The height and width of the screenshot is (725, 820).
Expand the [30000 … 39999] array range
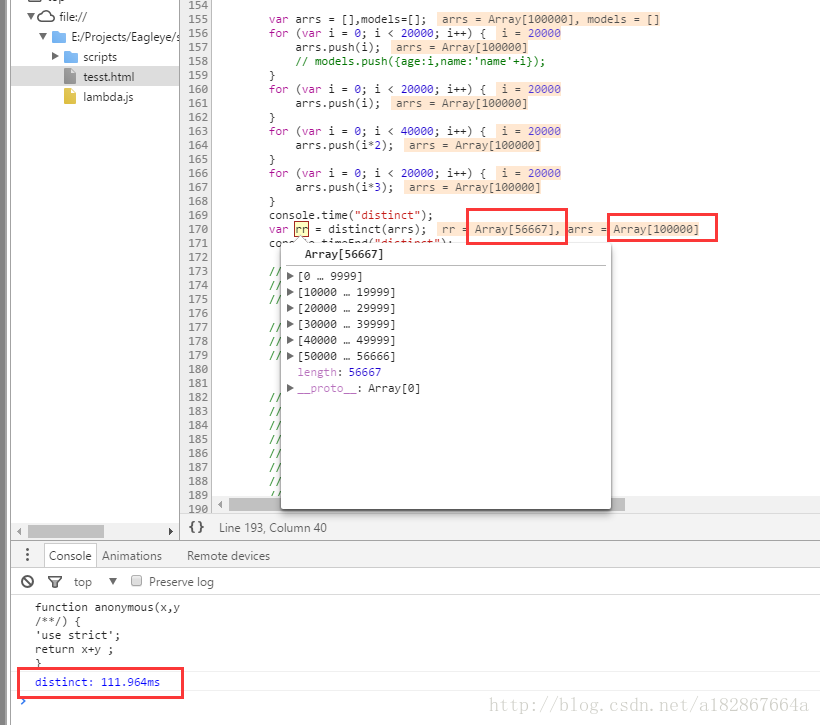click(x=290, y=324)
